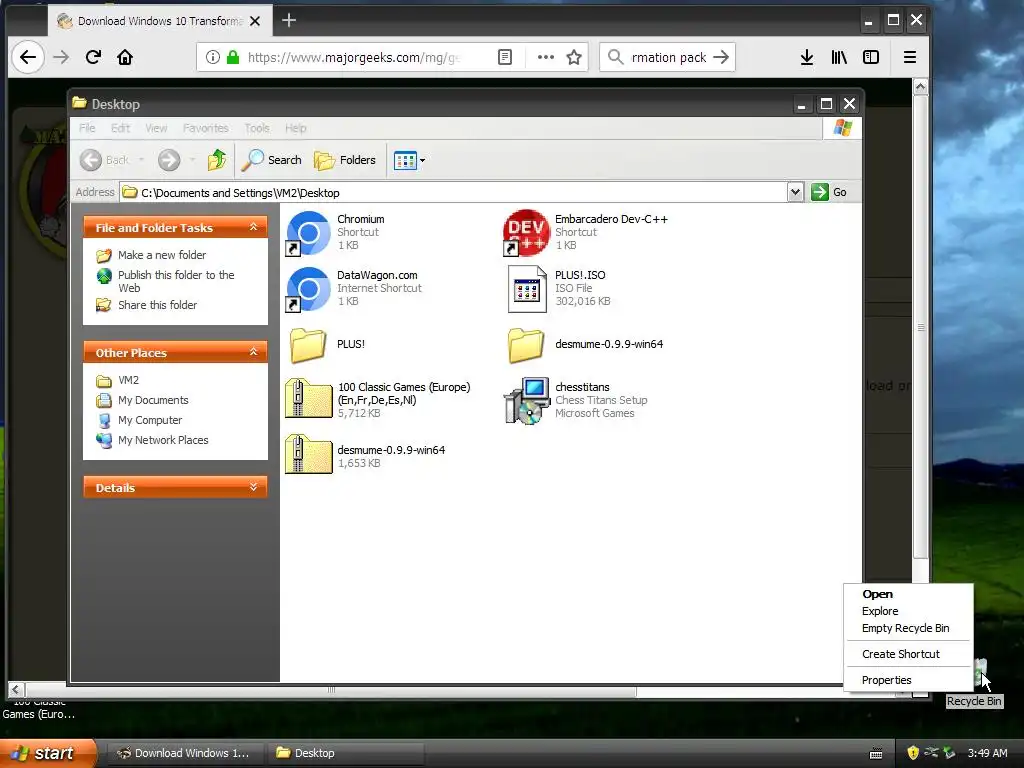Open Search in Explorer toolbar

[x=272, y=160]
